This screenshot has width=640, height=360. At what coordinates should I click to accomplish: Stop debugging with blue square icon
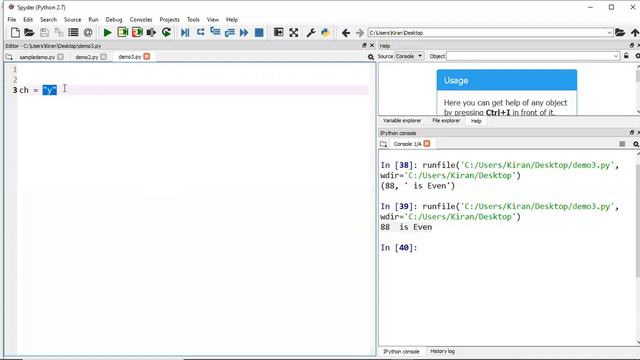(x=259, y=33)
